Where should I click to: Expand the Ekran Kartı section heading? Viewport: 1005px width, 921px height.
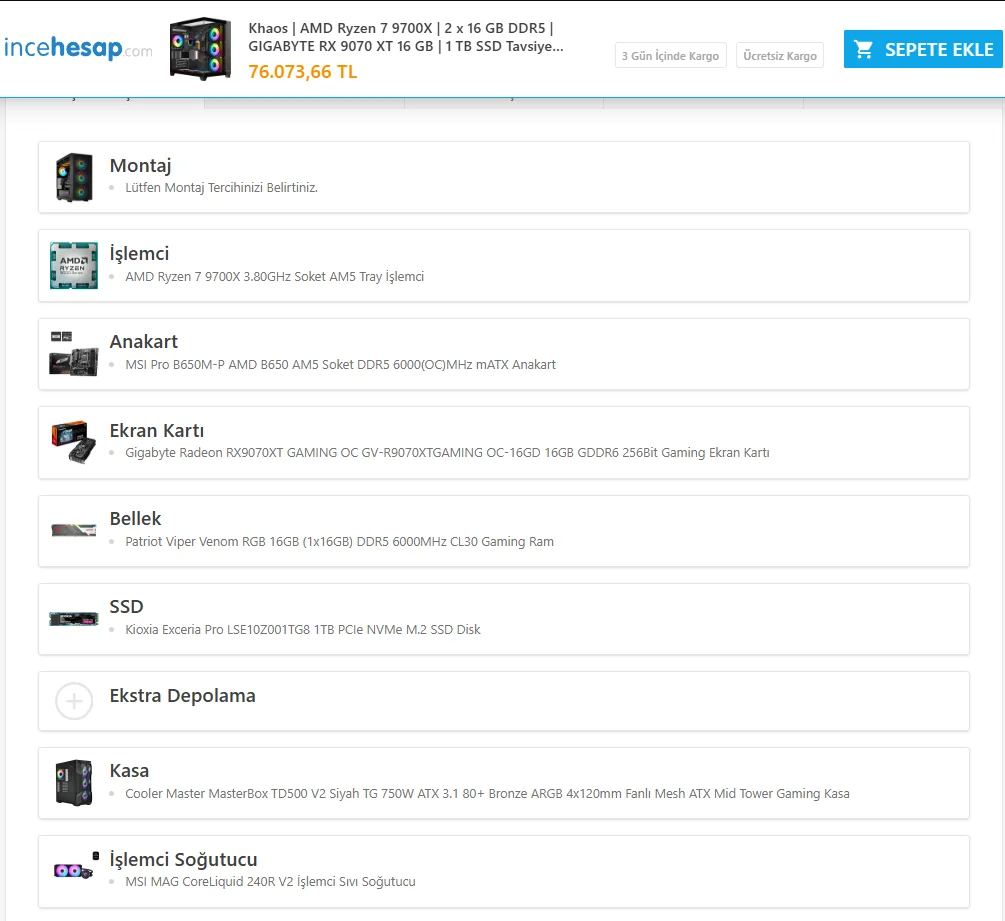[x=156, y=430]
